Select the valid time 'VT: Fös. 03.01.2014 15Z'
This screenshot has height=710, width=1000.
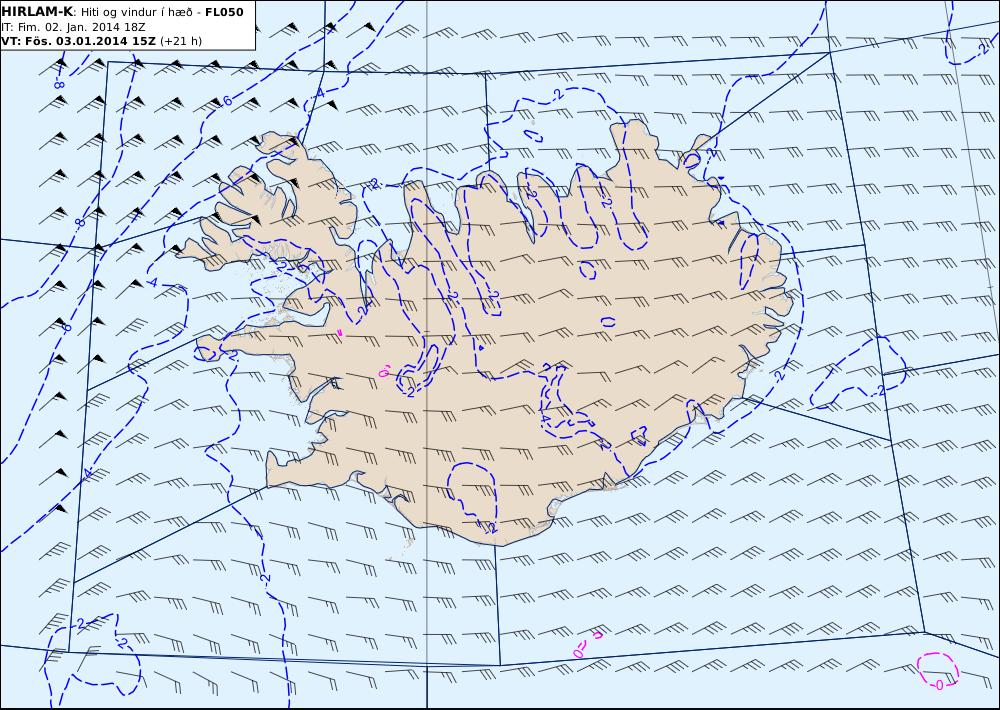[x=78, y=41]
